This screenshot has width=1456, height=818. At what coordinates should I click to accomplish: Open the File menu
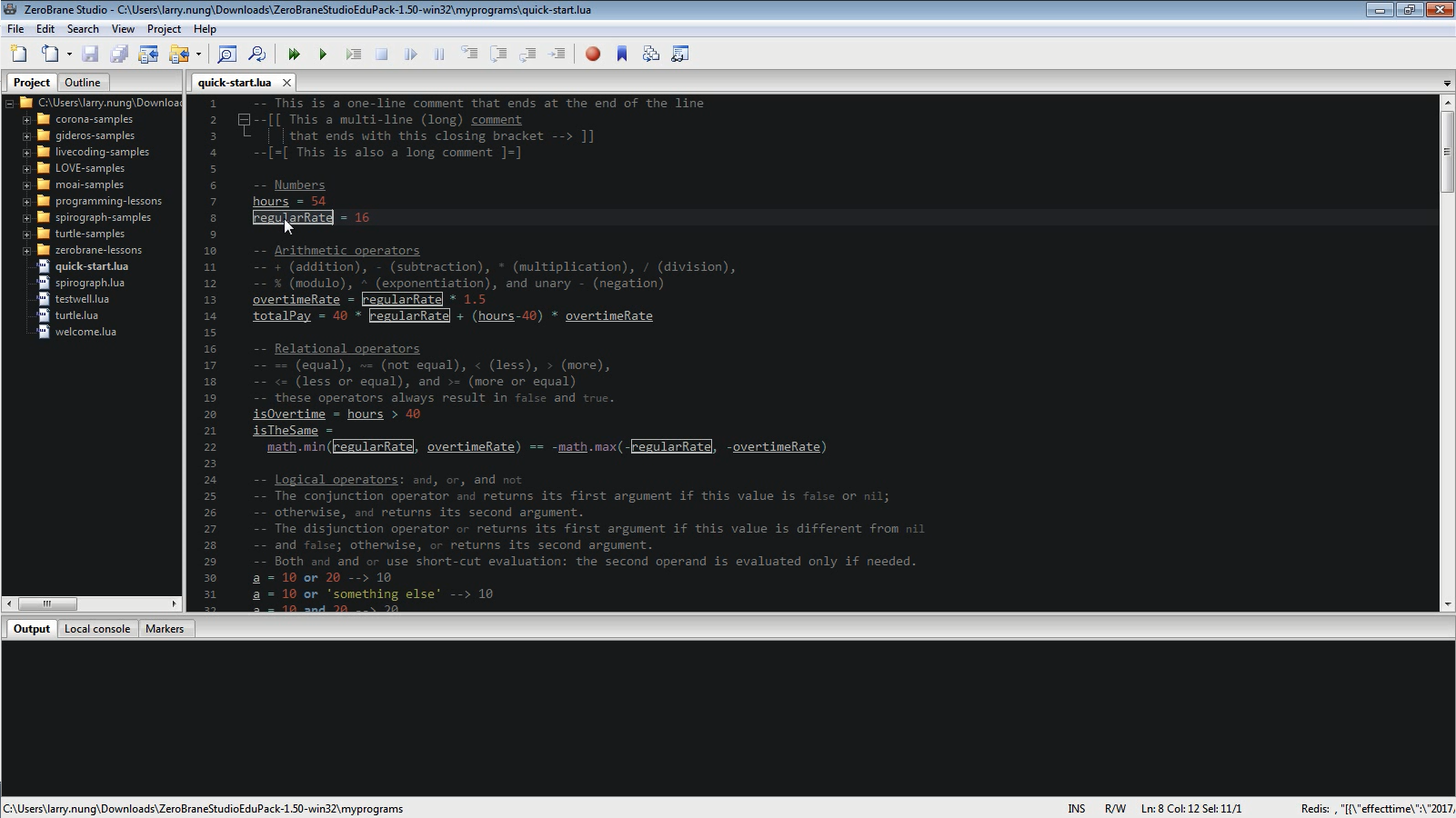[15, 29]
